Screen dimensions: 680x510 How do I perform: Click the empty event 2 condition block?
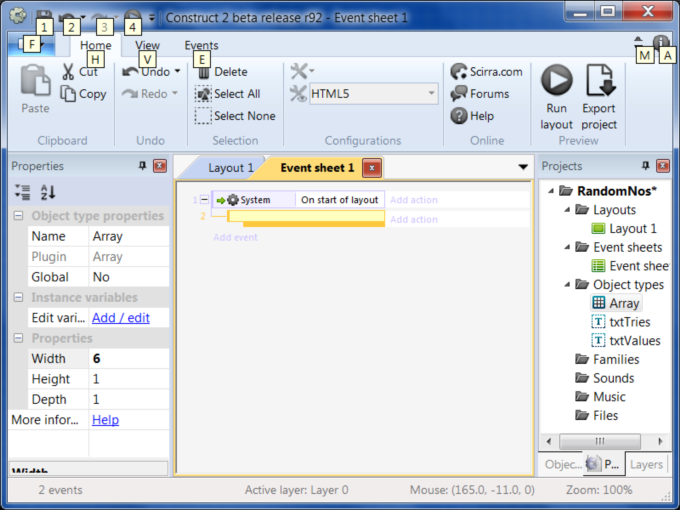[x=306, y=216]
